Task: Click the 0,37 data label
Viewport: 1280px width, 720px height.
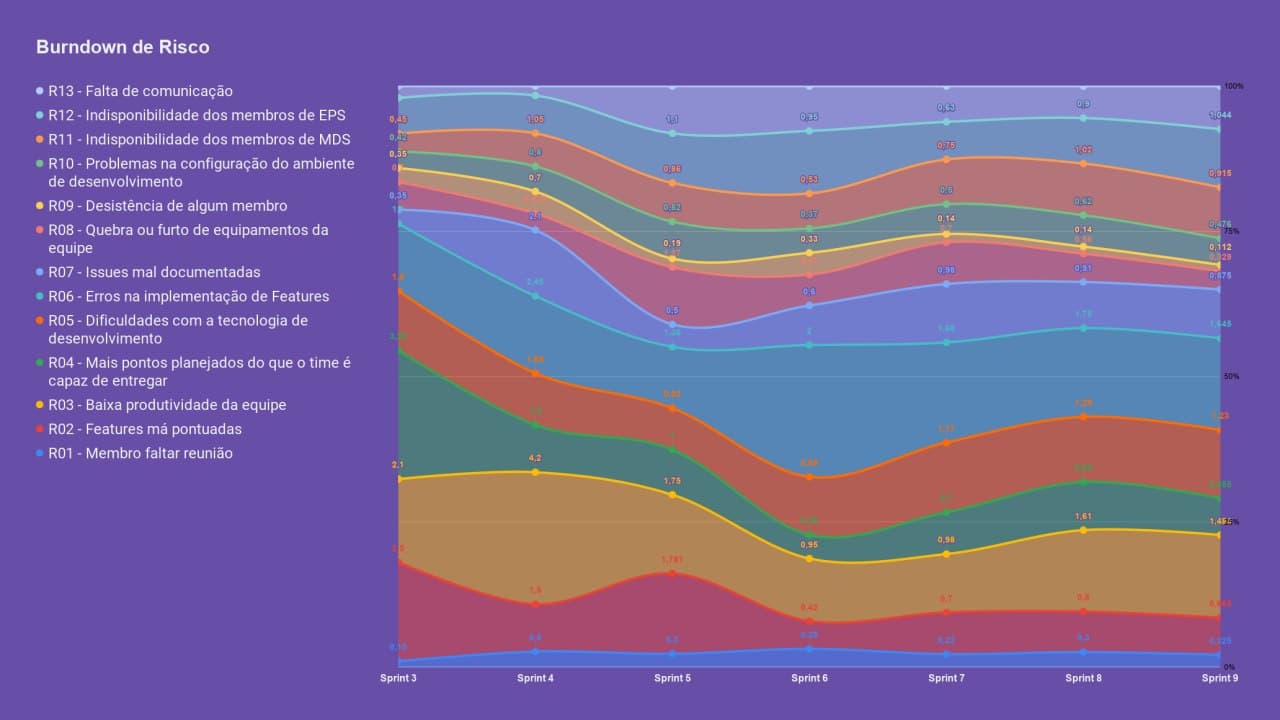Action: point(809,215)
